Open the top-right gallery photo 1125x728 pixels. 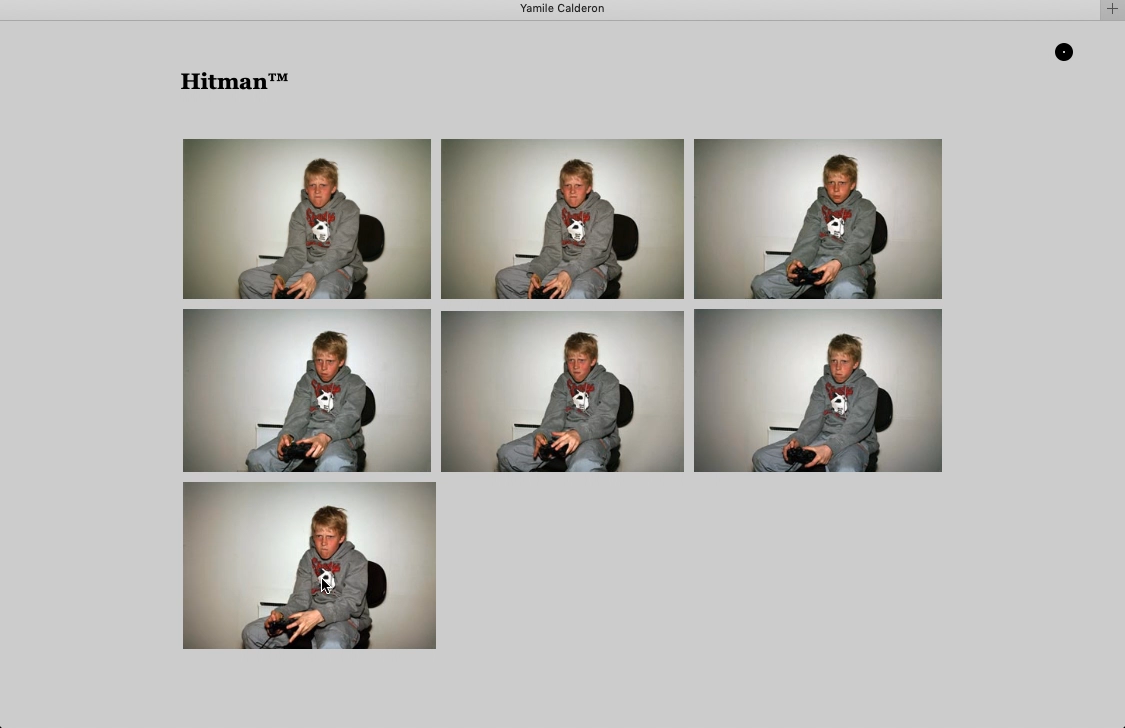point(818,219)
